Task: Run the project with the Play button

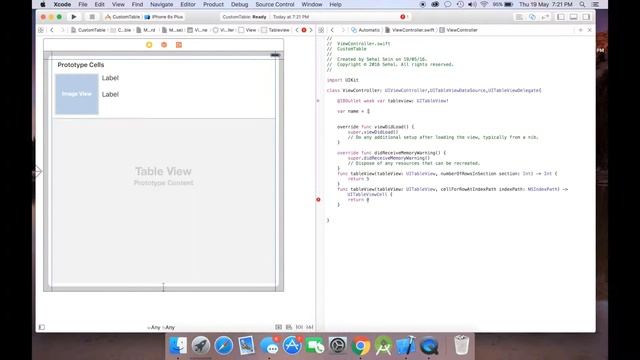Action: 74,17
